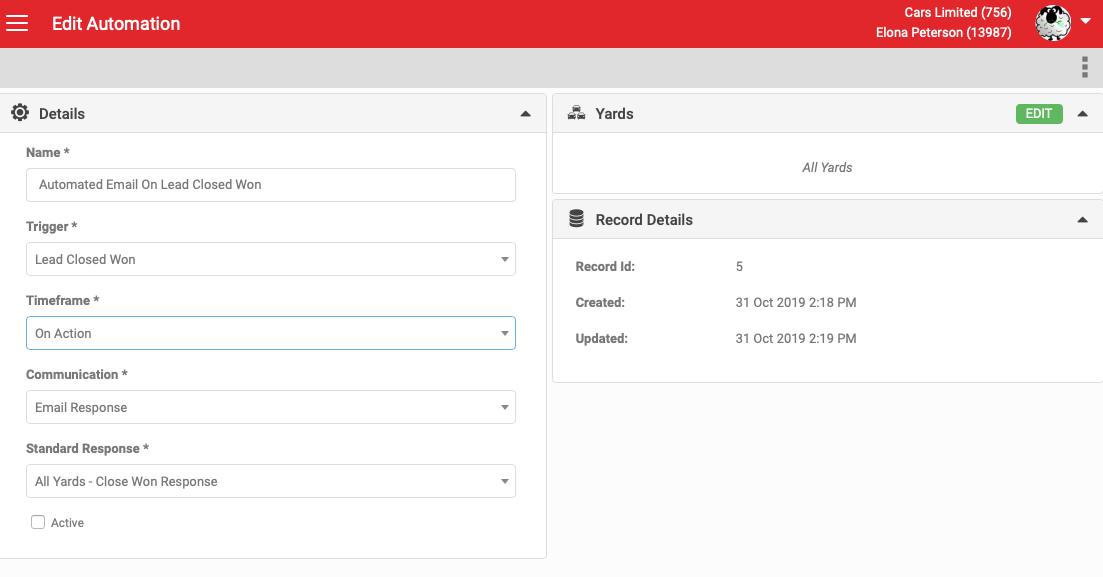
Task: Click the Details panel heading text
Action: point(62,114)
